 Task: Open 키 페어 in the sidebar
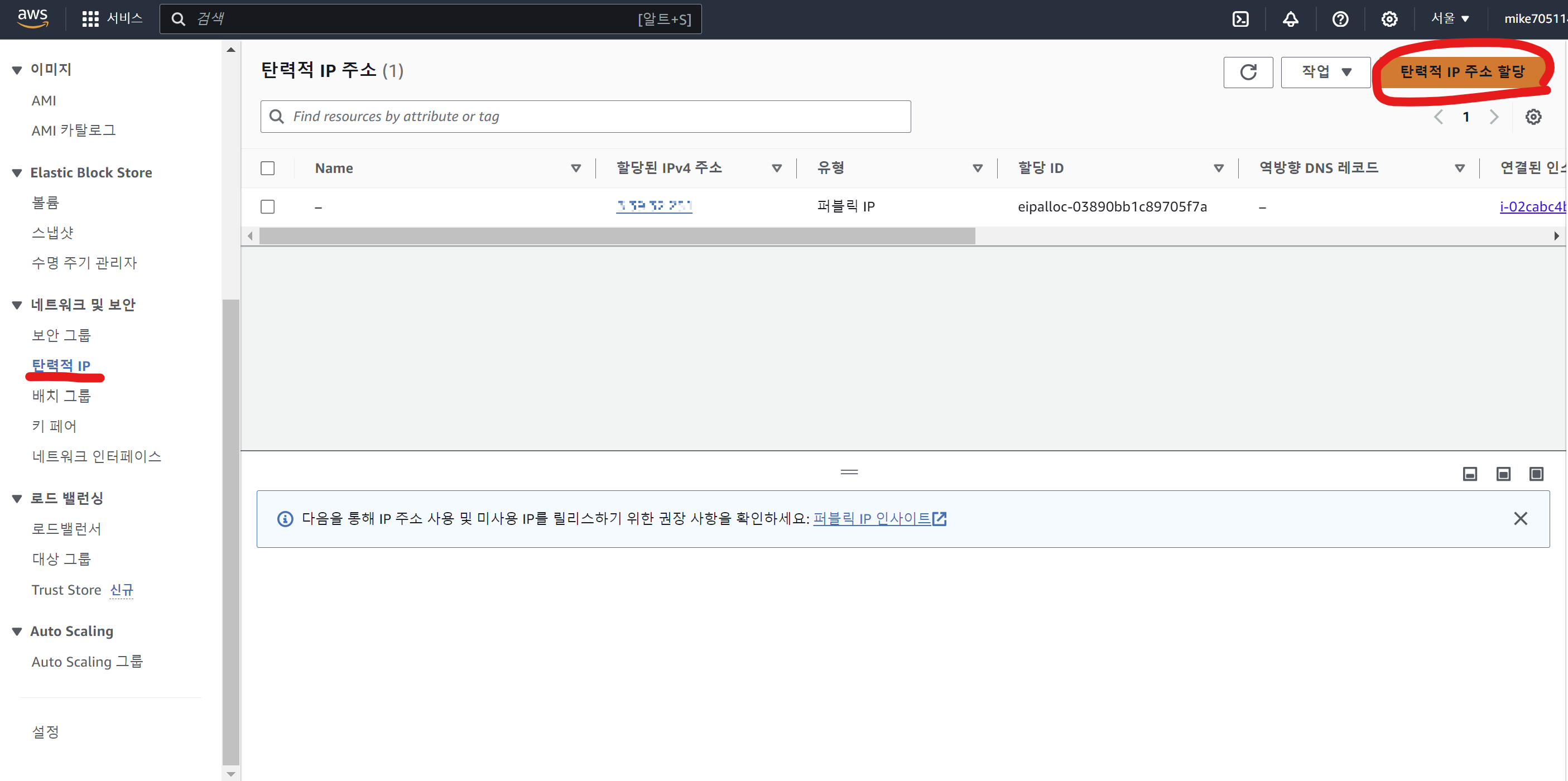[54, 426]
